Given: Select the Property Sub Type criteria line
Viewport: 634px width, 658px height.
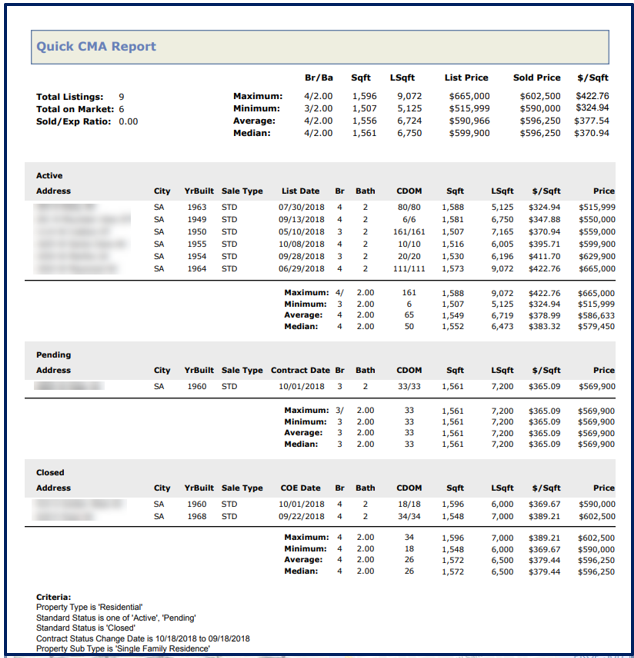Looking at the screenshot, I should [123, 648].
